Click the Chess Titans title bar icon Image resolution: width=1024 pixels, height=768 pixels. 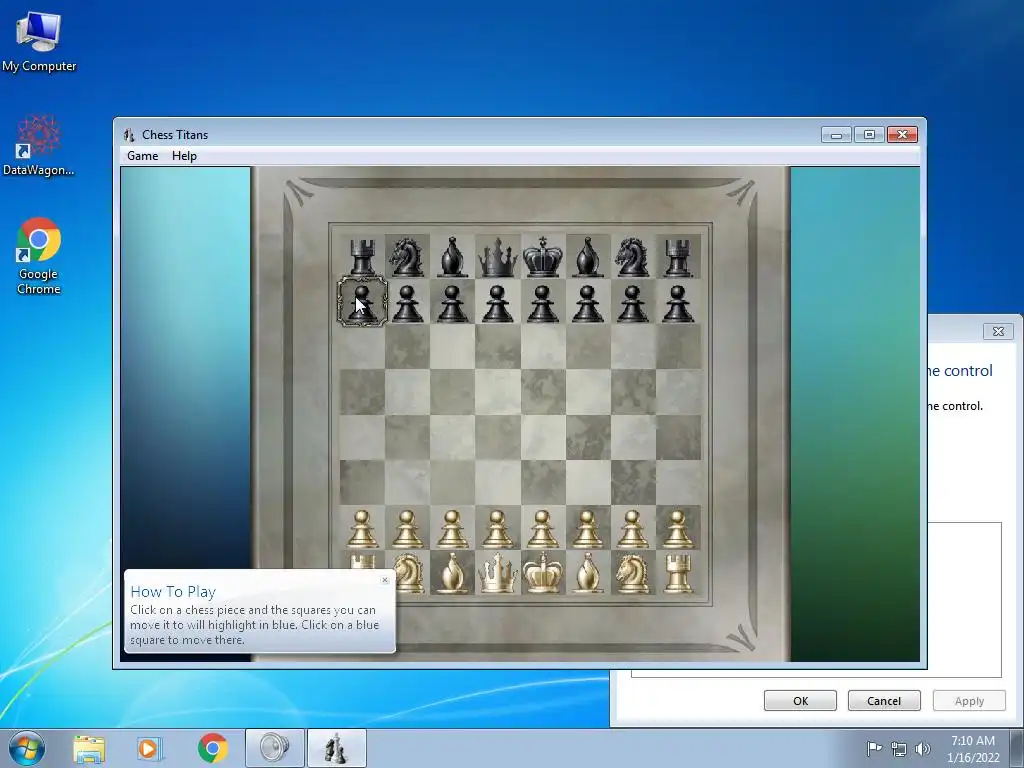click(x=129, y=135)
